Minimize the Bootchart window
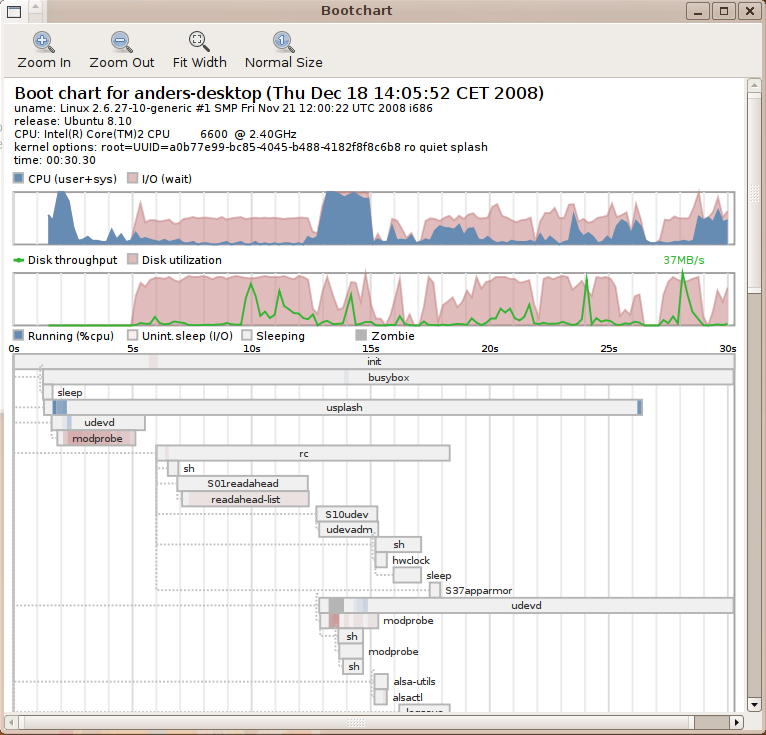766x735 pixels. click(698, 11)
